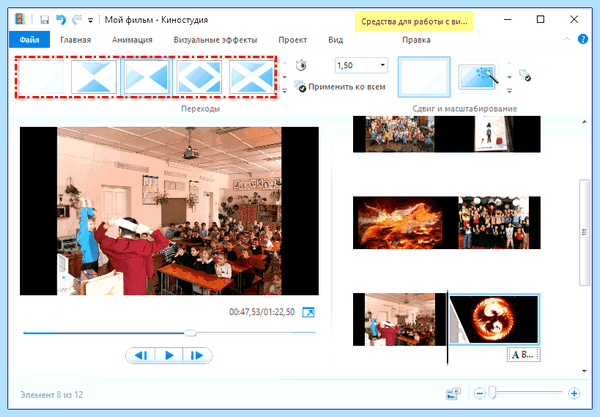The height and width of the screenshot is (417, 600).
Task: Click Применить ко всем
Action: coord(340,87)
